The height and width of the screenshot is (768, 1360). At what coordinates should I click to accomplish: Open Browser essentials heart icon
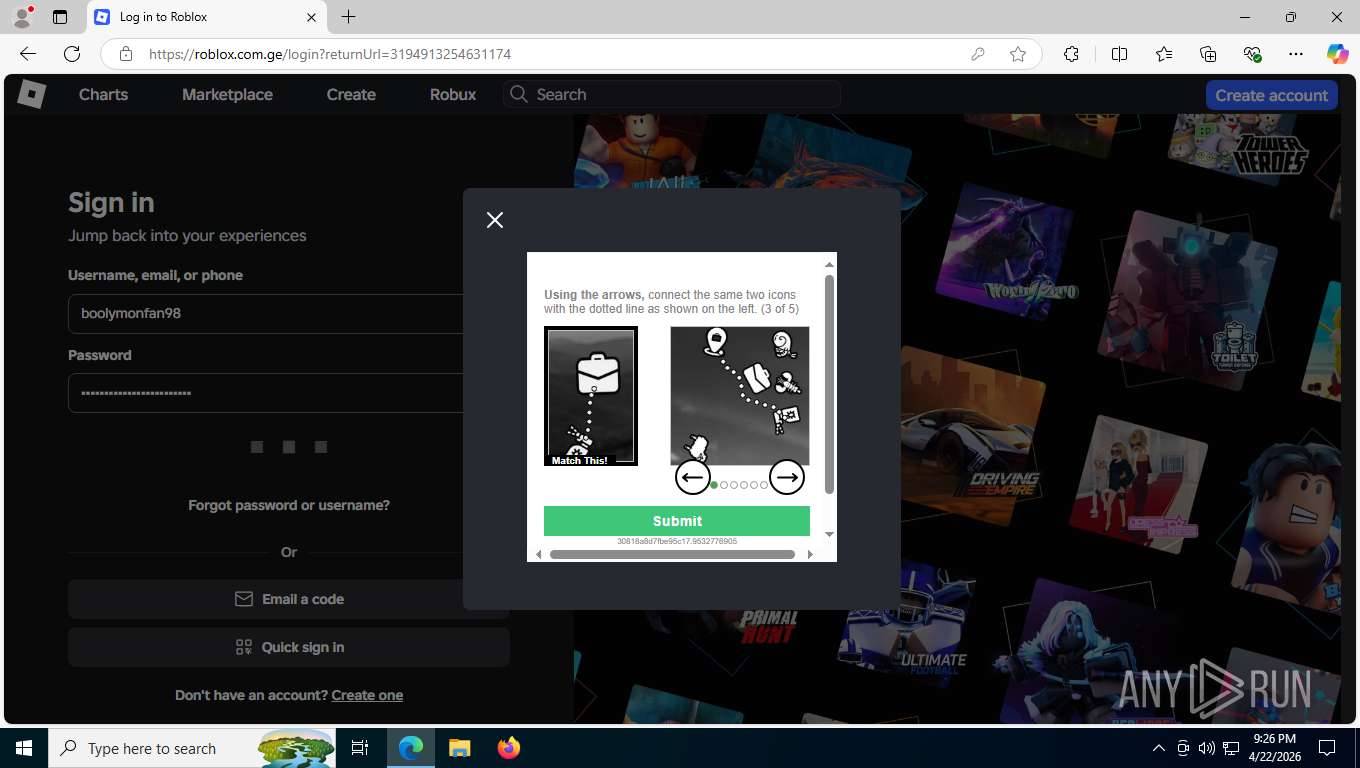1252,54
